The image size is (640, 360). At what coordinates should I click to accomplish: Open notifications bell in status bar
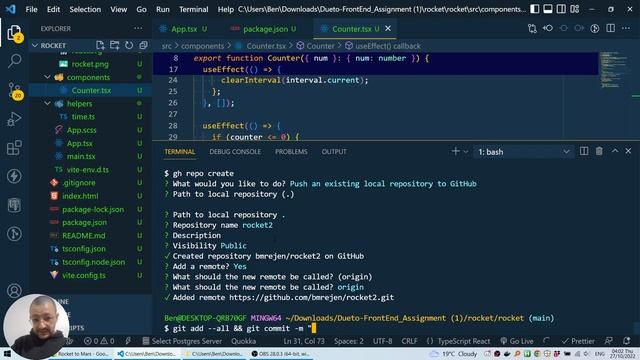[x=627, y=340]
